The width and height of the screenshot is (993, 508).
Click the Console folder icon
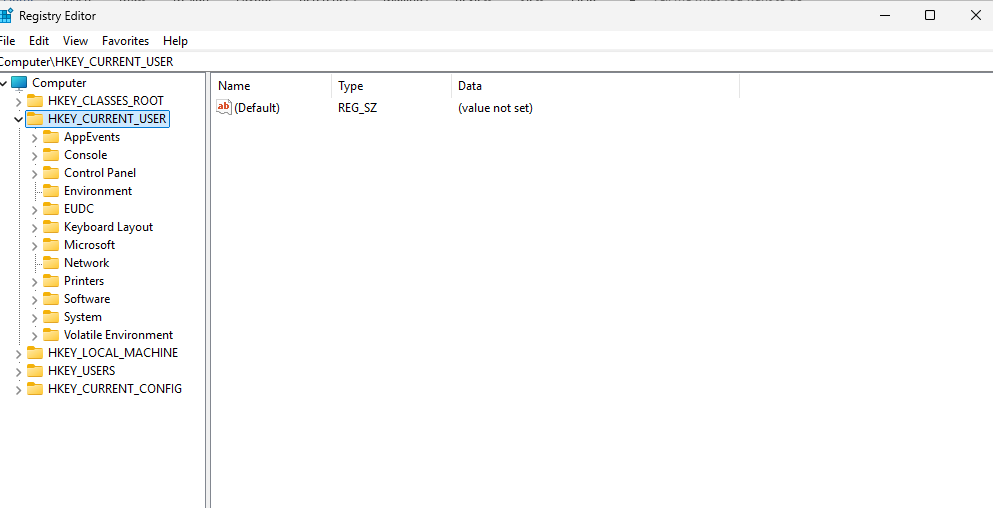coord(51,155)
